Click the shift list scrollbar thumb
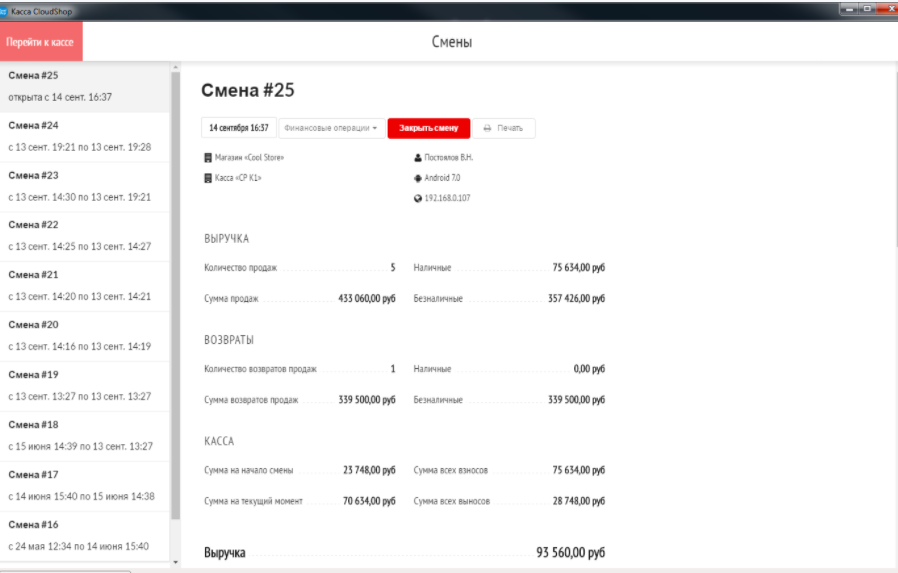This screenshot has height=573, width=898. pyautogui.click(x=175, y=296)
